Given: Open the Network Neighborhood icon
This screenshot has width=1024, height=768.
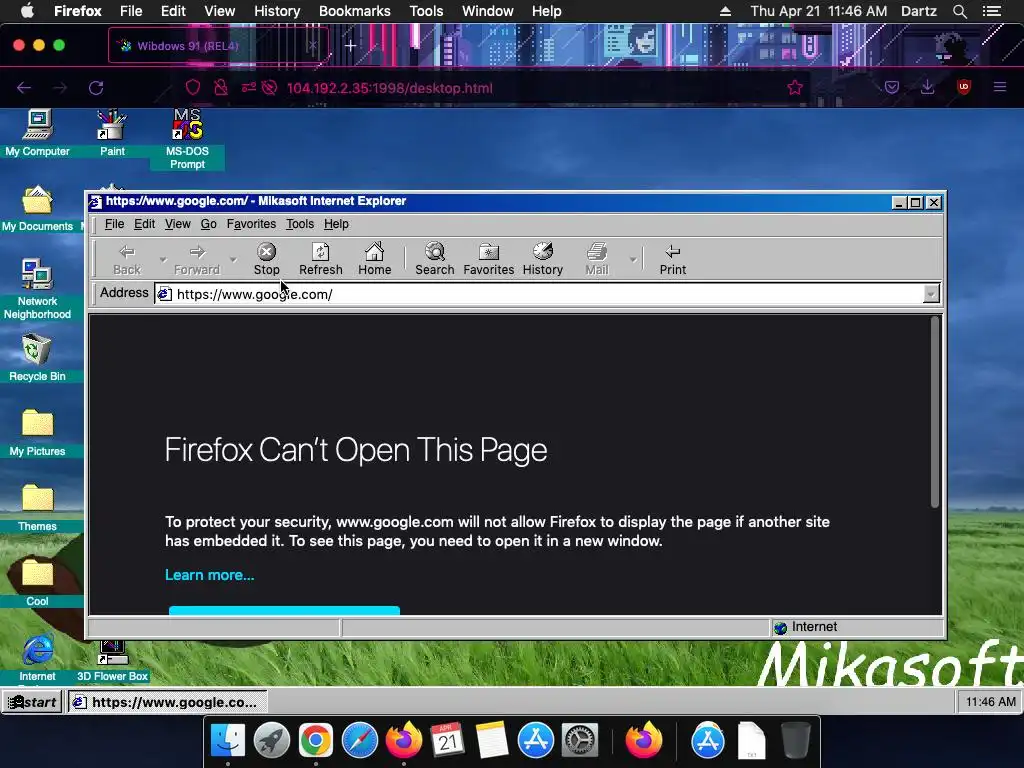Looking at the screenshot, I should [x=37, y=289].
